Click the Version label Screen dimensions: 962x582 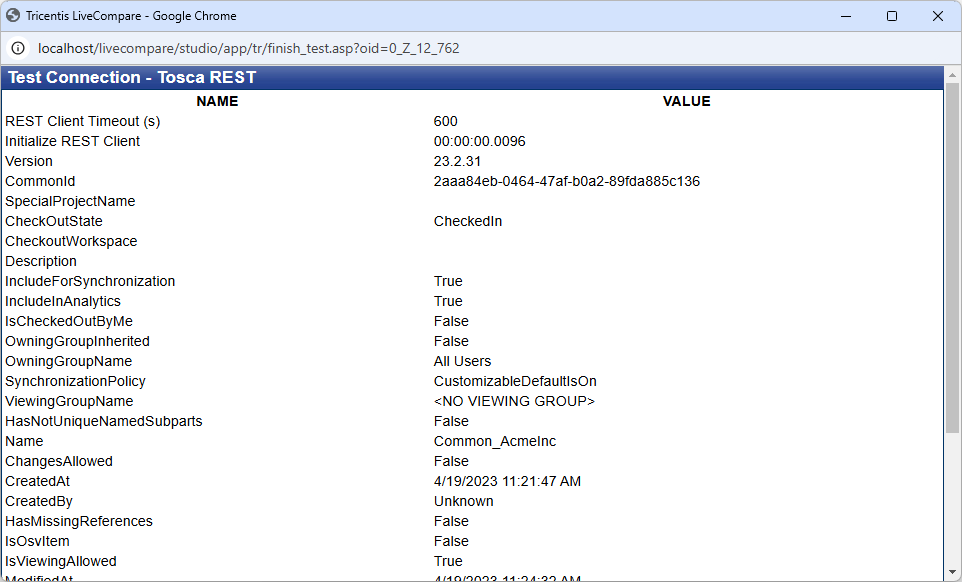pos(29,161)
